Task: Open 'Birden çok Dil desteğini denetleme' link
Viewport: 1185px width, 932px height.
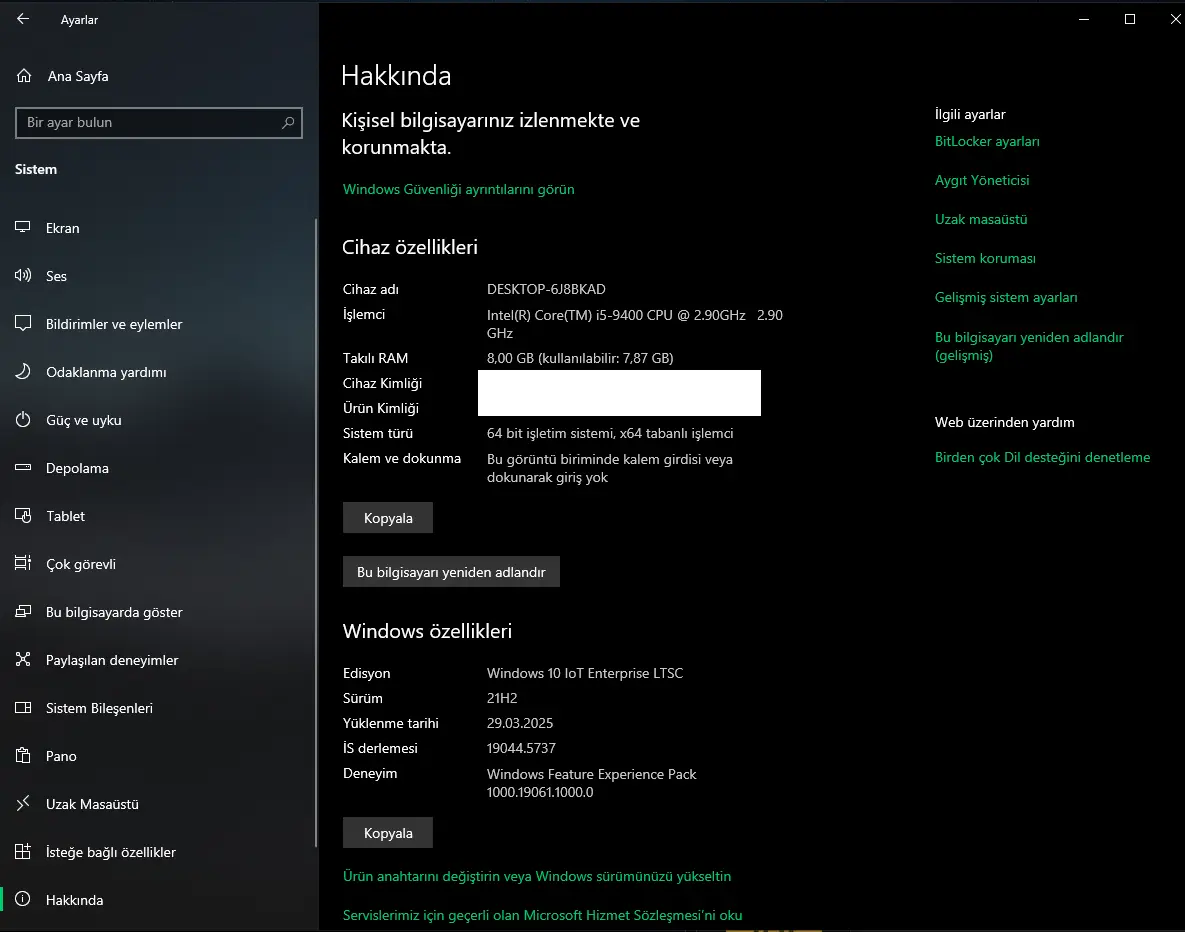Action: coord(1042,457)
